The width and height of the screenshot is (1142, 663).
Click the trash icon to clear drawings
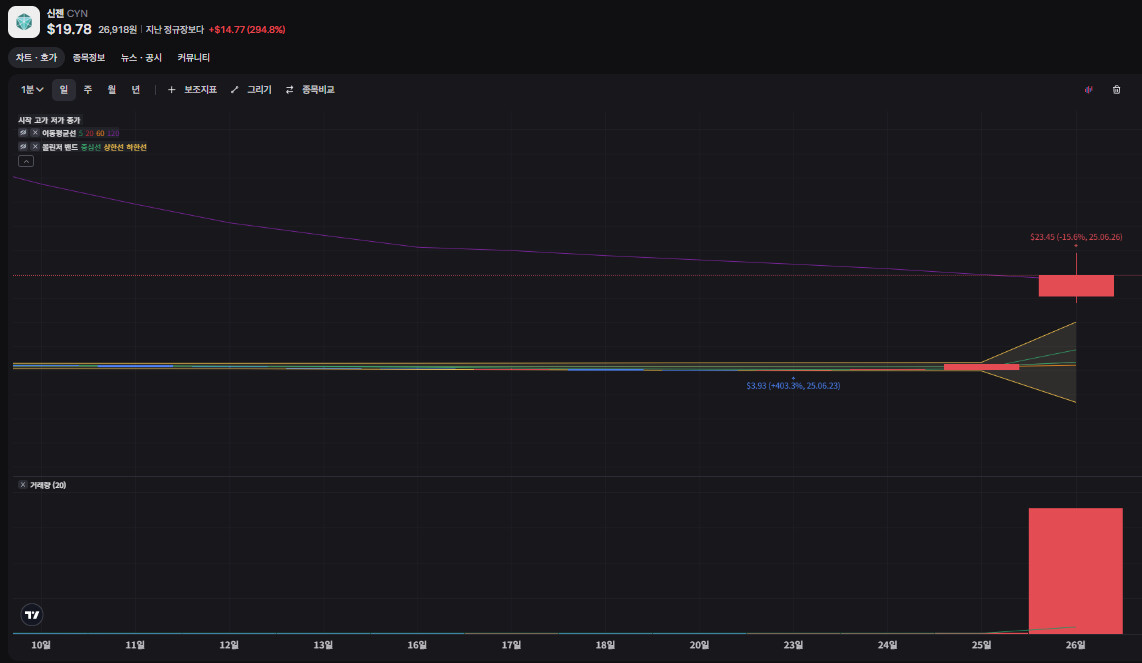tap(1116, 90)
